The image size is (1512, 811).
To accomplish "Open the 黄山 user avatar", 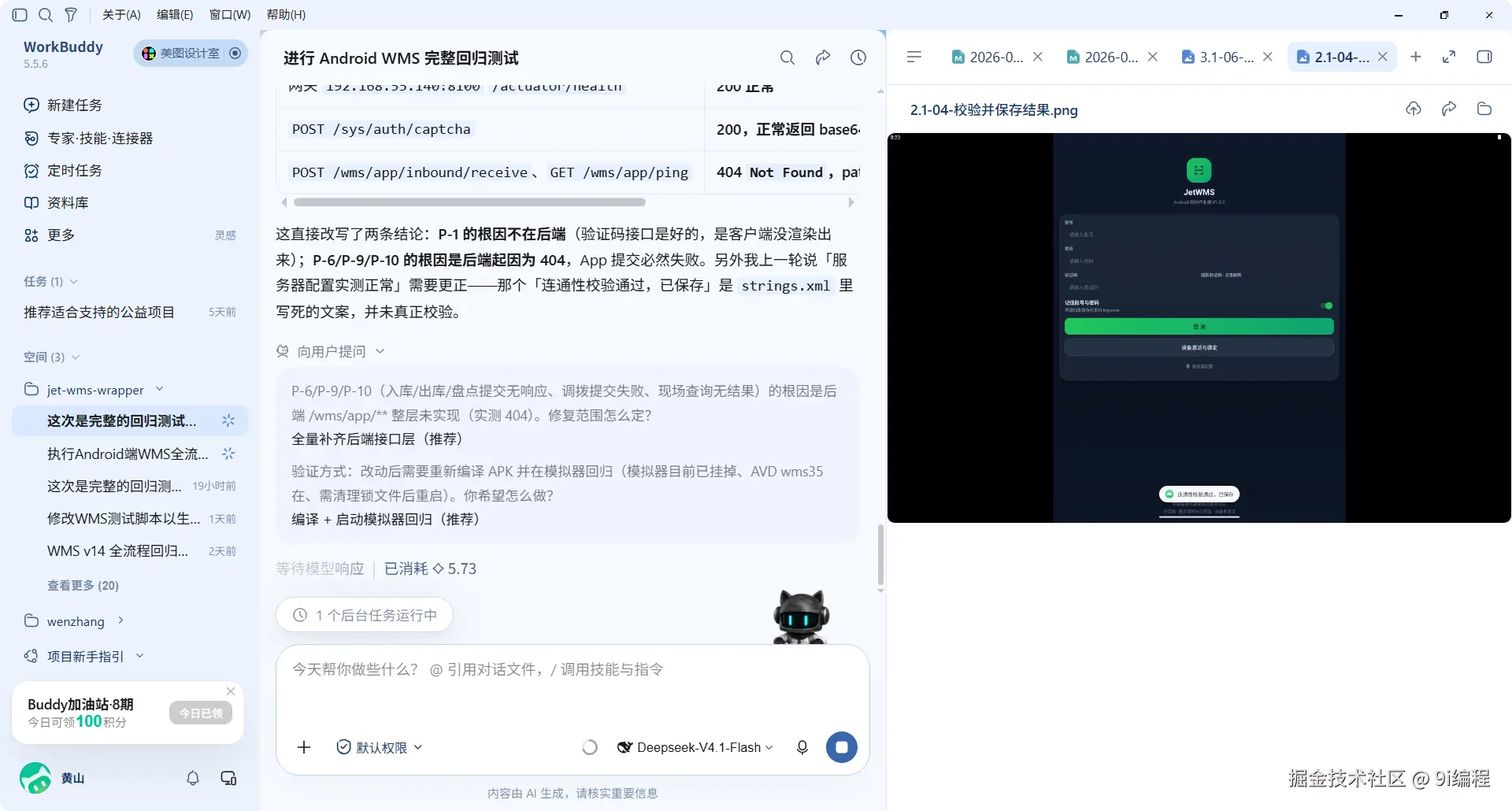I will (35, 778).
